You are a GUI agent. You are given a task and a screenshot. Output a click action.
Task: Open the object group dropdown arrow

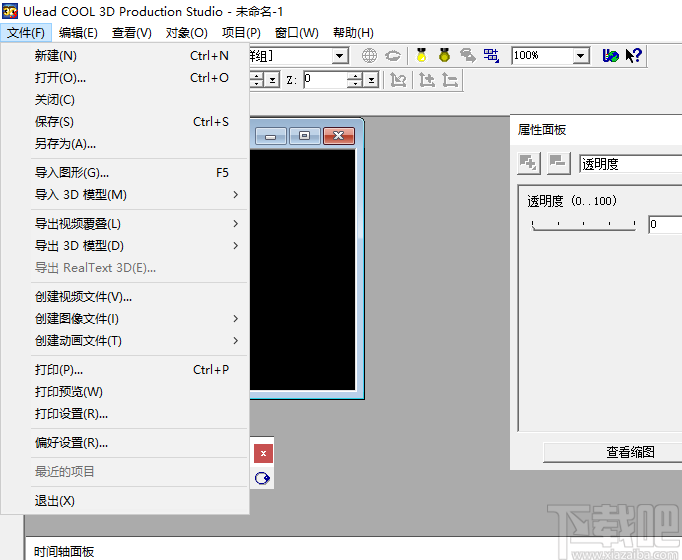click(x=340, y=56)
